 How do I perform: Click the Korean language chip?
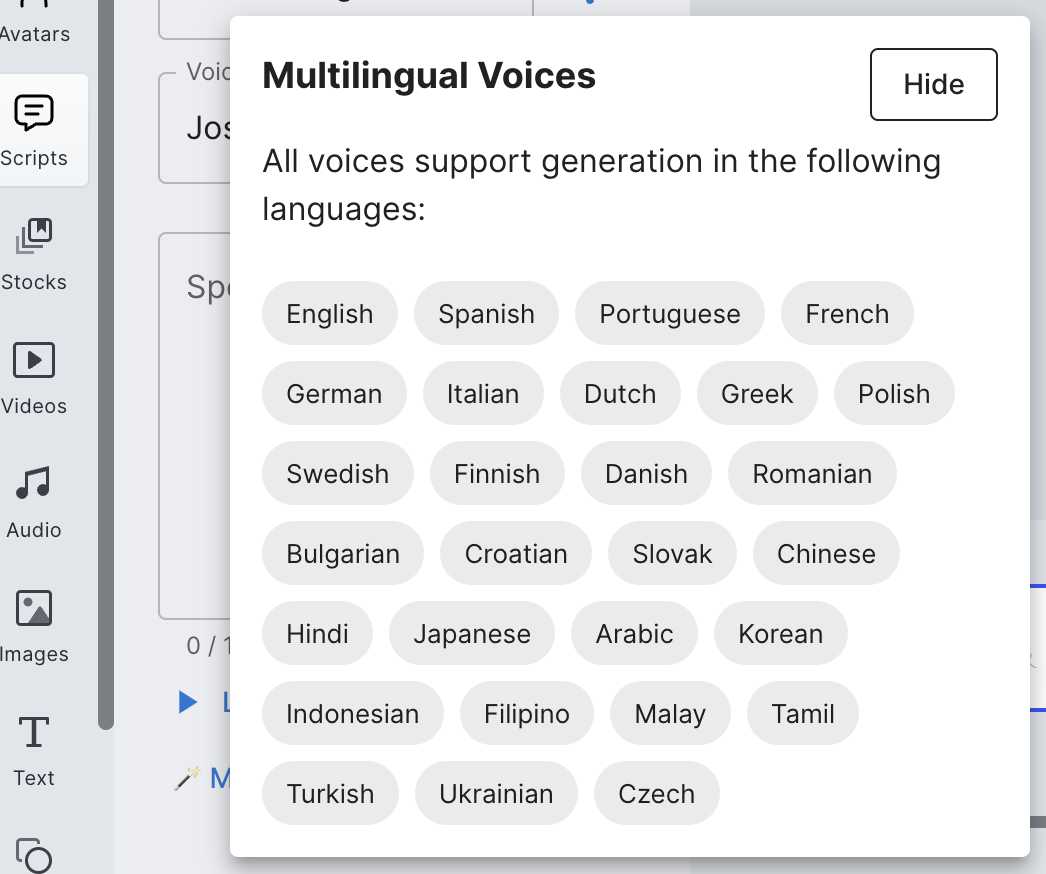coord(780,634)
